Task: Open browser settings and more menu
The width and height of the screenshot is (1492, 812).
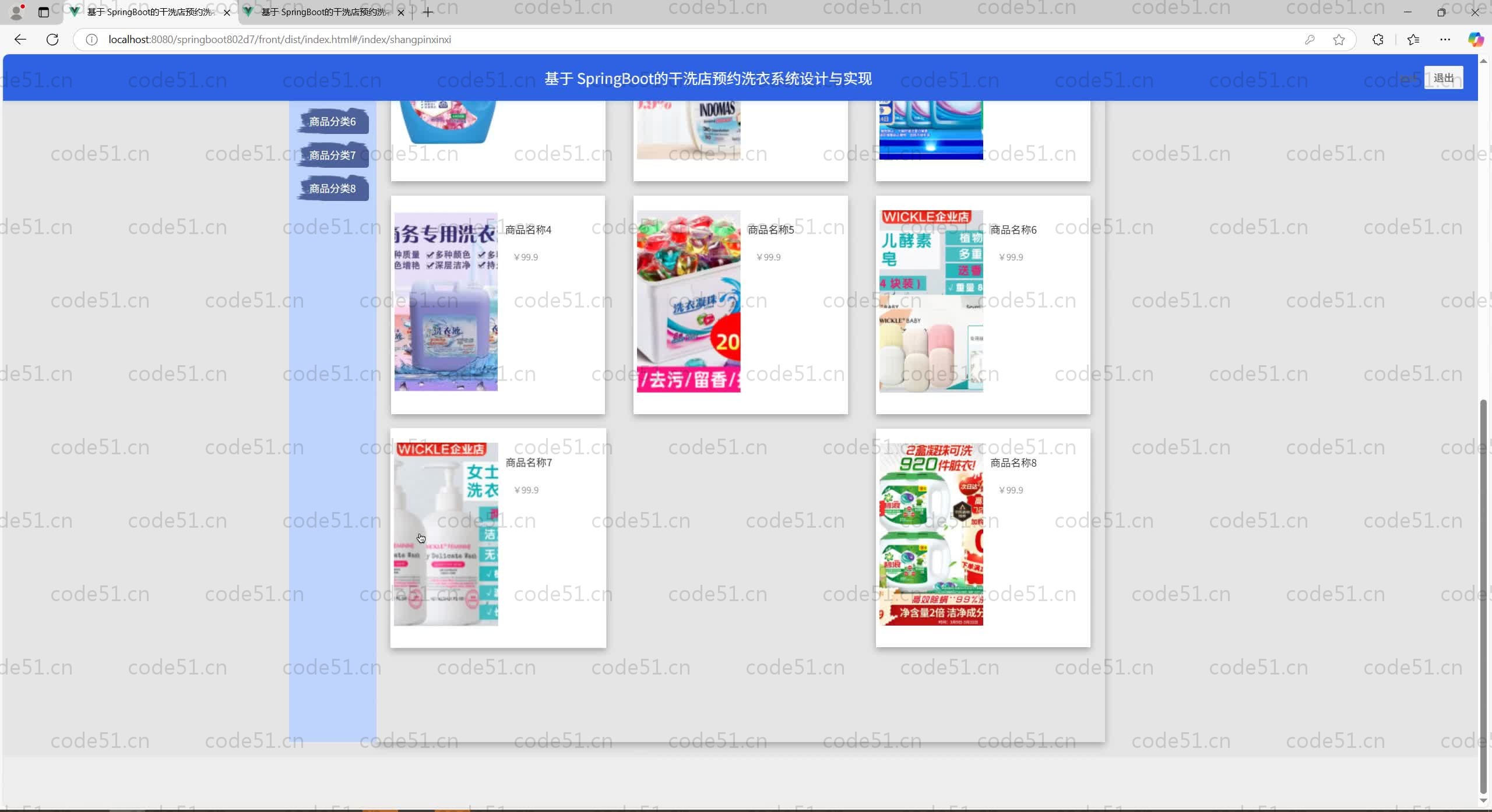Action: (1445, 40)
